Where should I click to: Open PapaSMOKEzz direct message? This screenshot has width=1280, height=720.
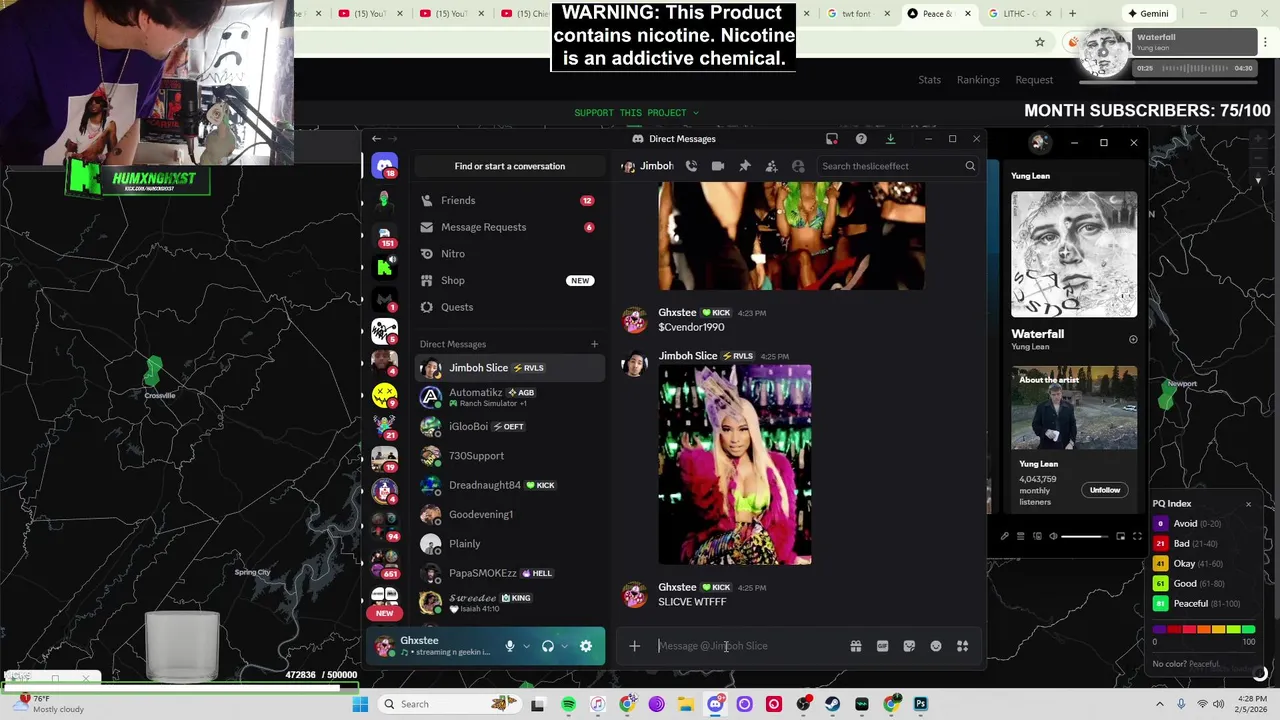510,573
